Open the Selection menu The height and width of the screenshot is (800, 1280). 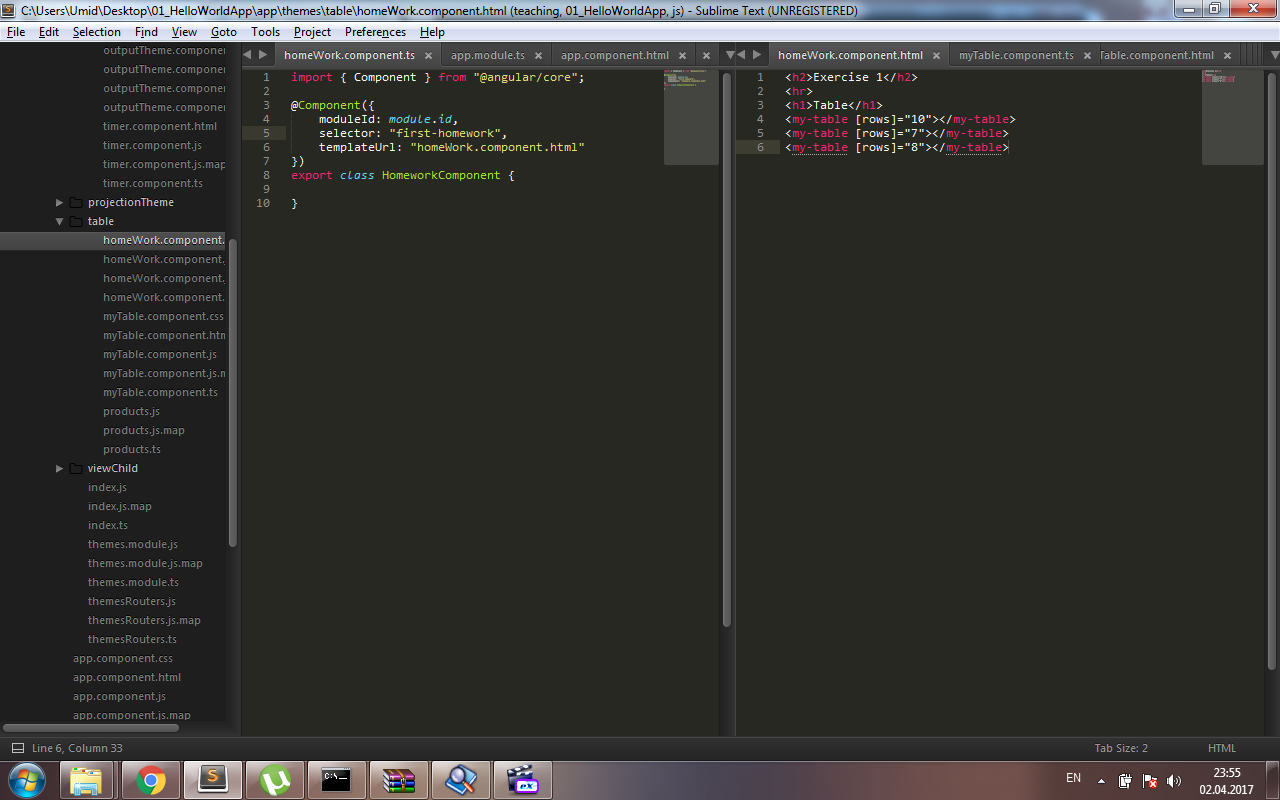point(96,32)
